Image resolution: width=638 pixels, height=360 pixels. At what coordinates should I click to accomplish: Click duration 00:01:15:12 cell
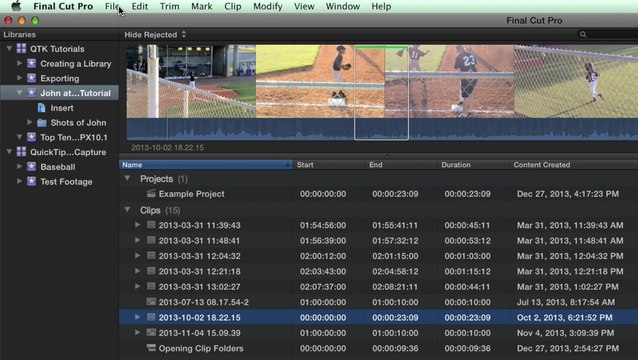[467, 271]
